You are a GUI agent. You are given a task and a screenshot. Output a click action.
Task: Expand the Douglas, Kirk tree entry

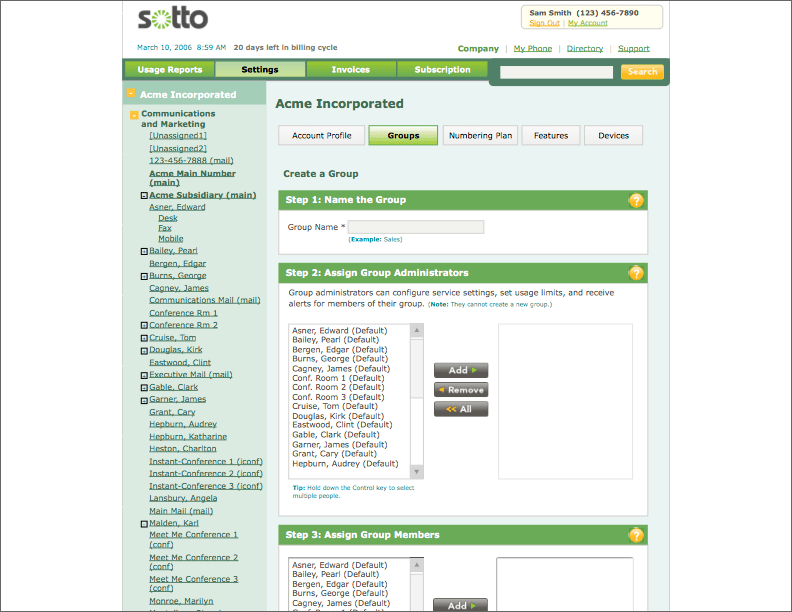(x=144, y=351)
